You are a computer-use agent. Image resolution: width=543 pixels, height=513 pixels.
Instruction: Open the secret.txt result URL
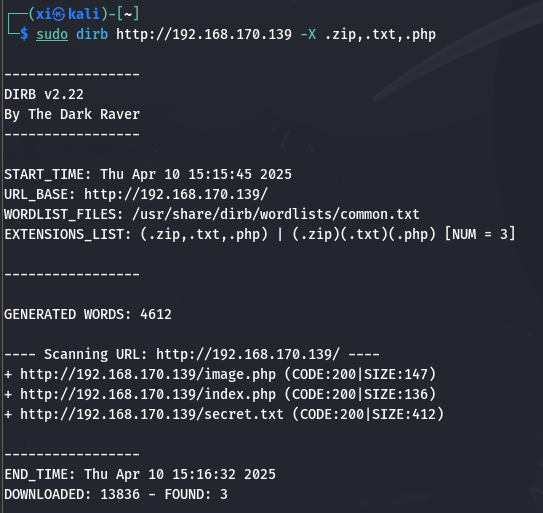pyautogui.click(x=152, y=414)
